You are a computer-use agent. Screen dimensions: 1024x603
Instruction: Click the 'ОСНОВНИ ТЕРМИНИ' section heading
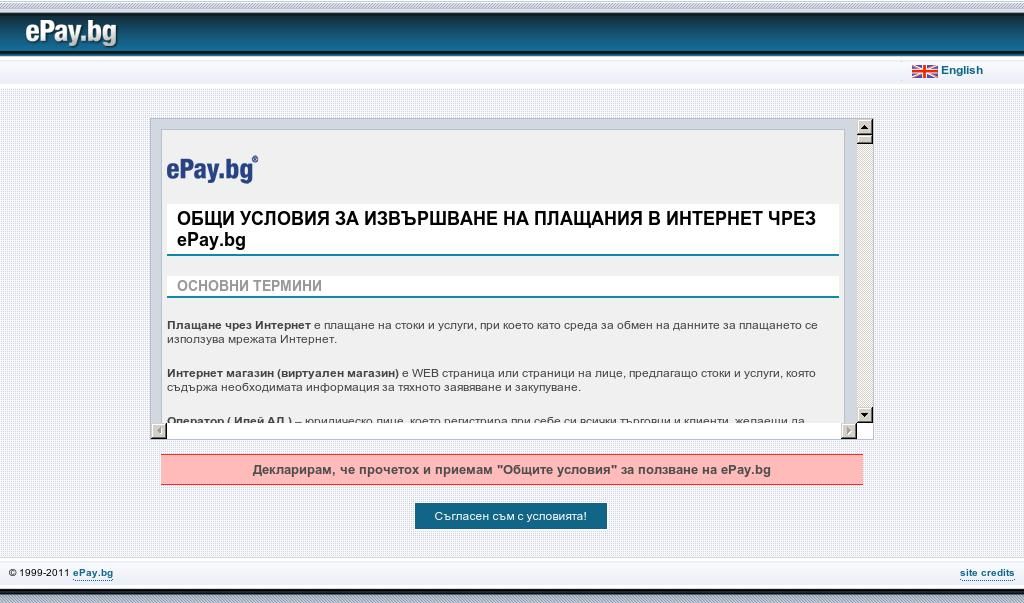[x=249, y=285]
